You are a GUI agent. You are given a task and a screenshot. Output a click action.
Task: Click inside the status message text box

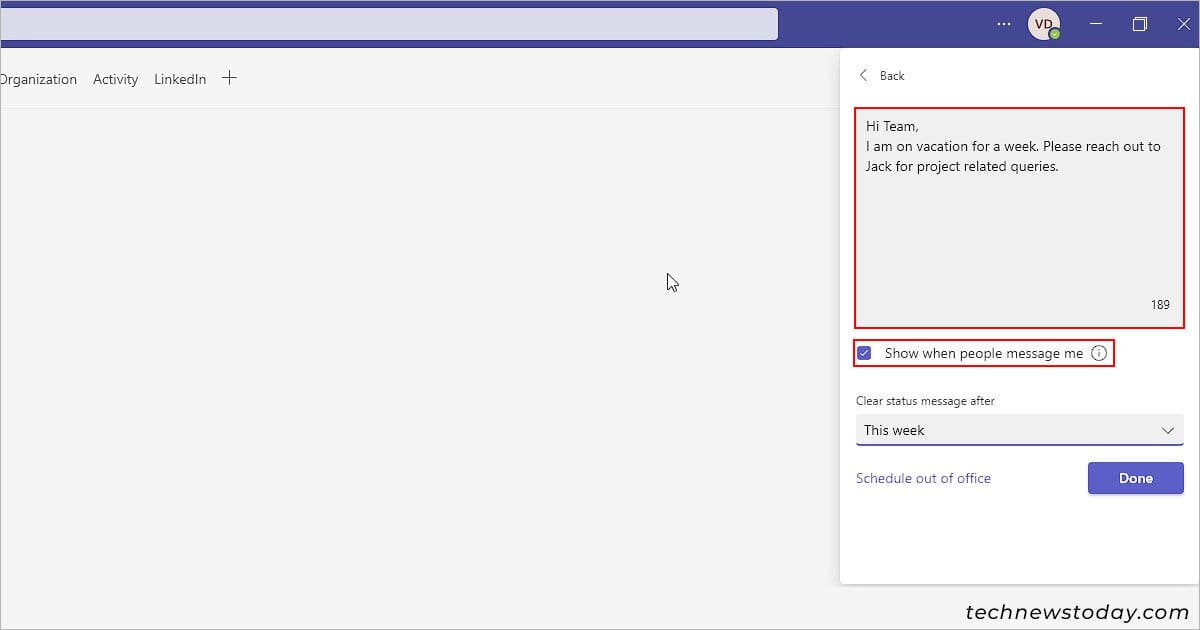[x=1019, y=218]
